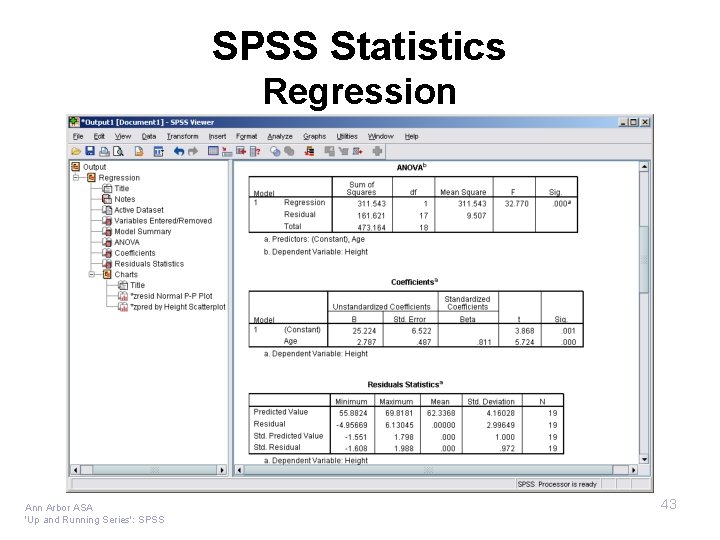Select Residuals Statistics in the outline
Screen dimensions: 720x540
click(149, 264)
